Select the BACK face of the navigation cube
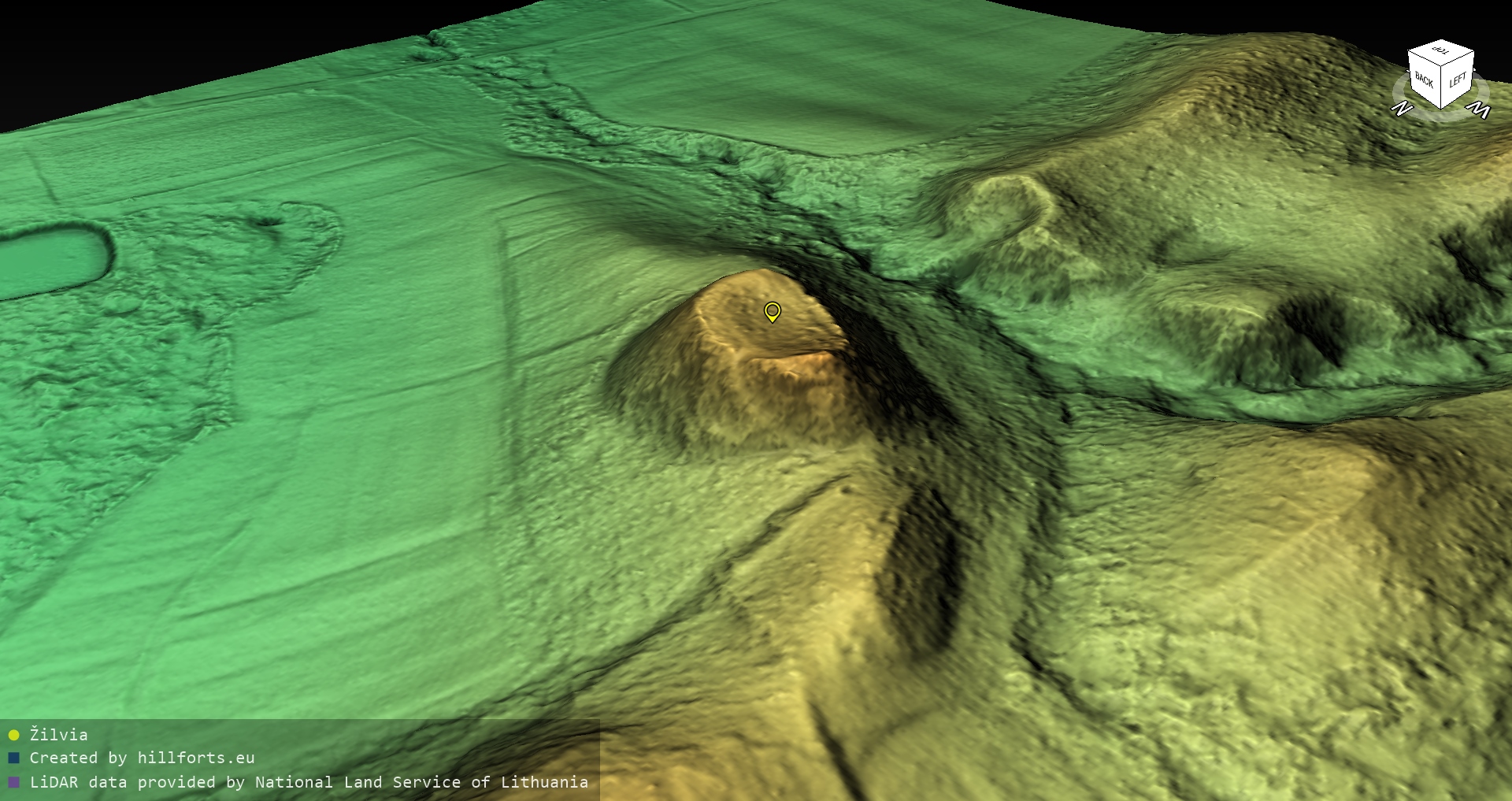Screen dimensions: 1512x801 coord(1424,80)
